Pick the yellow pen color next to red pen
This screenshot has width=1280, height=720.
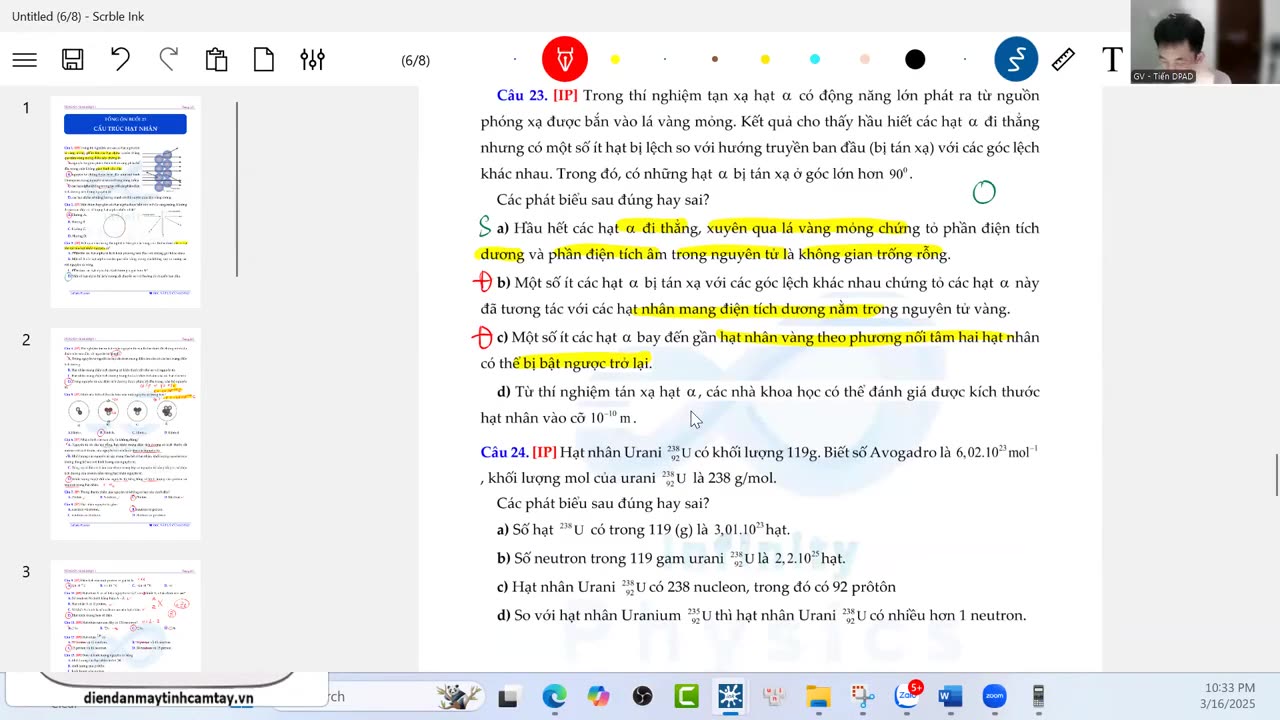click(x=615, y=60)
